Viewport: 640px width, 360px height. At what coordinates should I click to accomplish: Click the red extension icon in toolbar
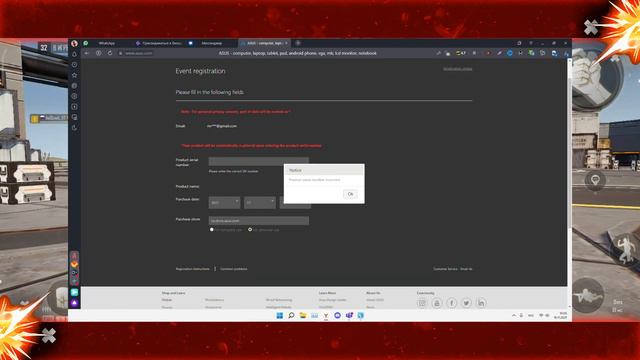pos(488,53)
